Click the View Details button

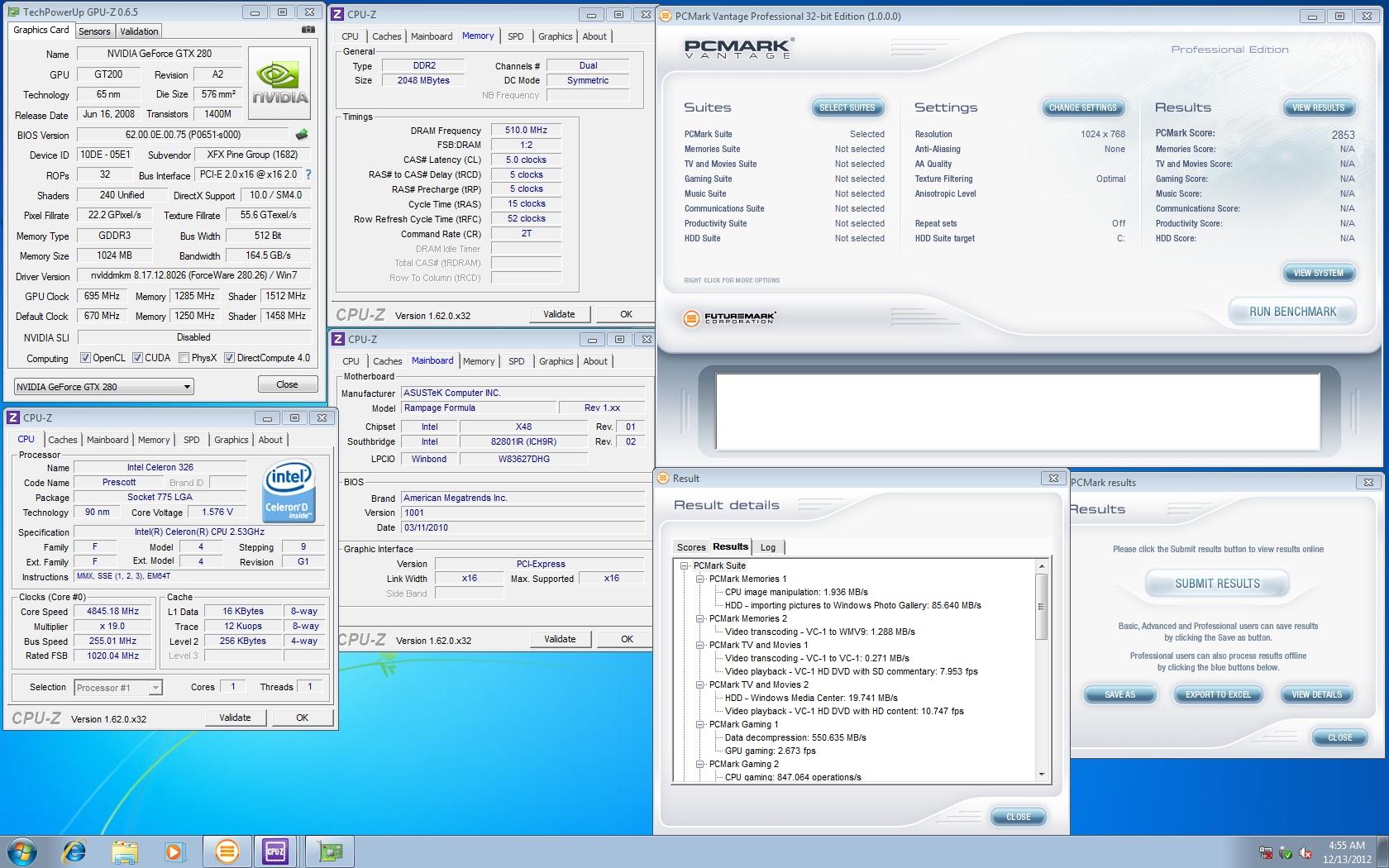pos(1316,694)
